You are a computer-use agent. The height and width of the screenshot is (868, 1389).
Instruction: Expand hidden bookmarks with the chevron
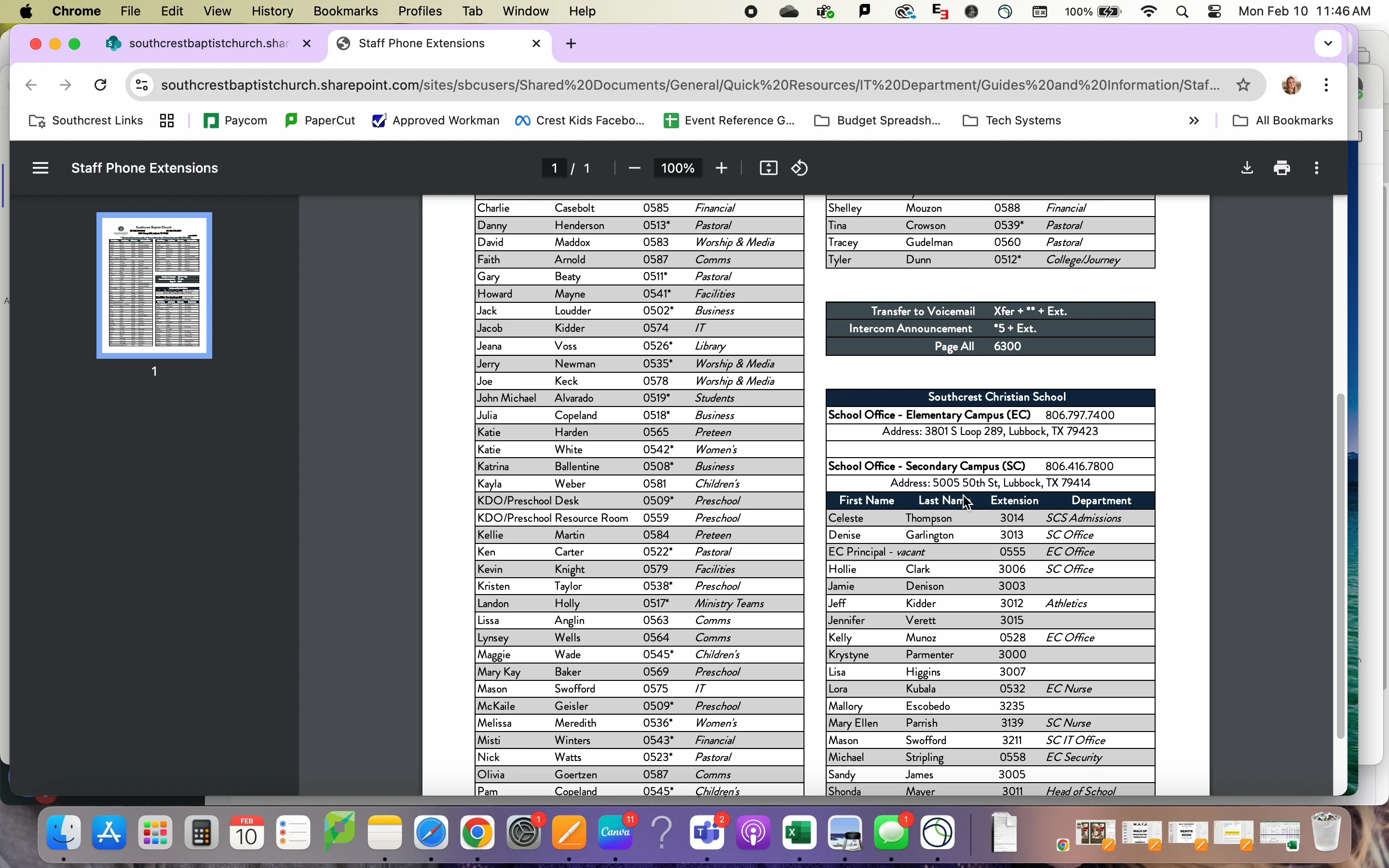coord(1194,120)
